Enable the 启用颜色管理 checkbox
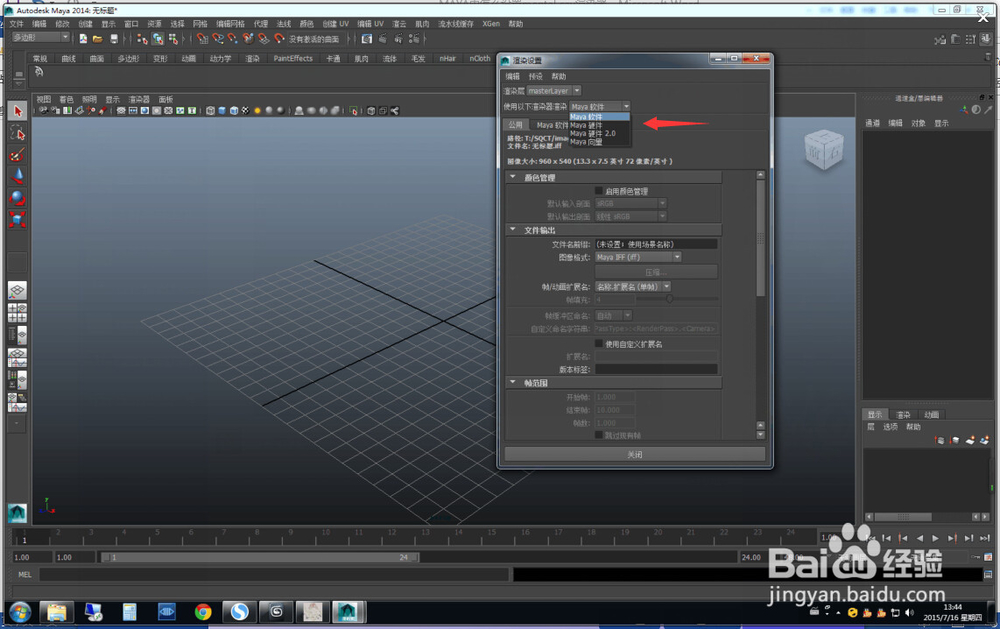Image resolution: width=1000 pixels, height=629 pixels. [x=599, y=191]
